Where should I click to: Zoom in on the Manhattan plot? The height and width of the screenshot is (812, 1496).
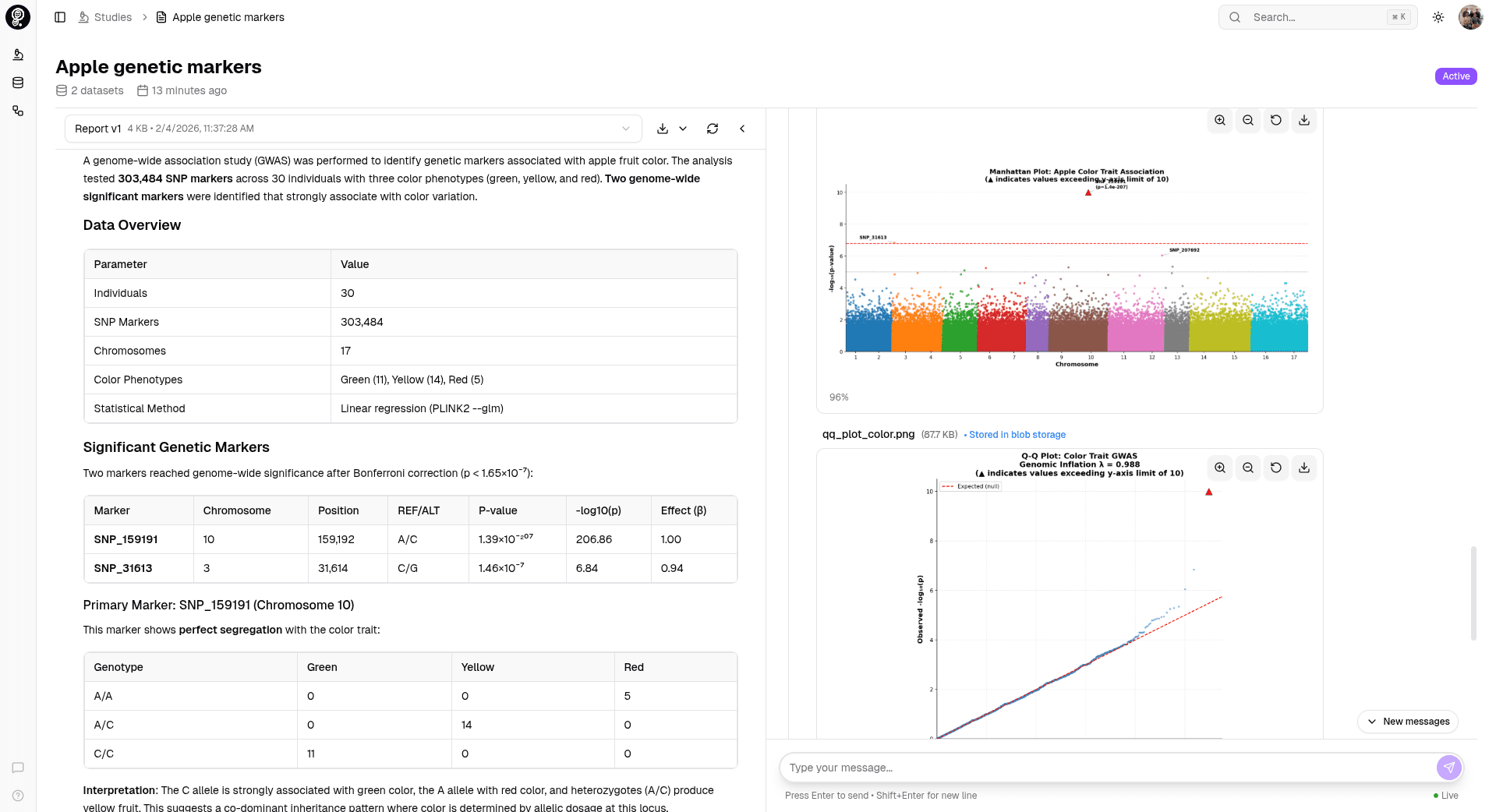click(x=1220, y=120)
